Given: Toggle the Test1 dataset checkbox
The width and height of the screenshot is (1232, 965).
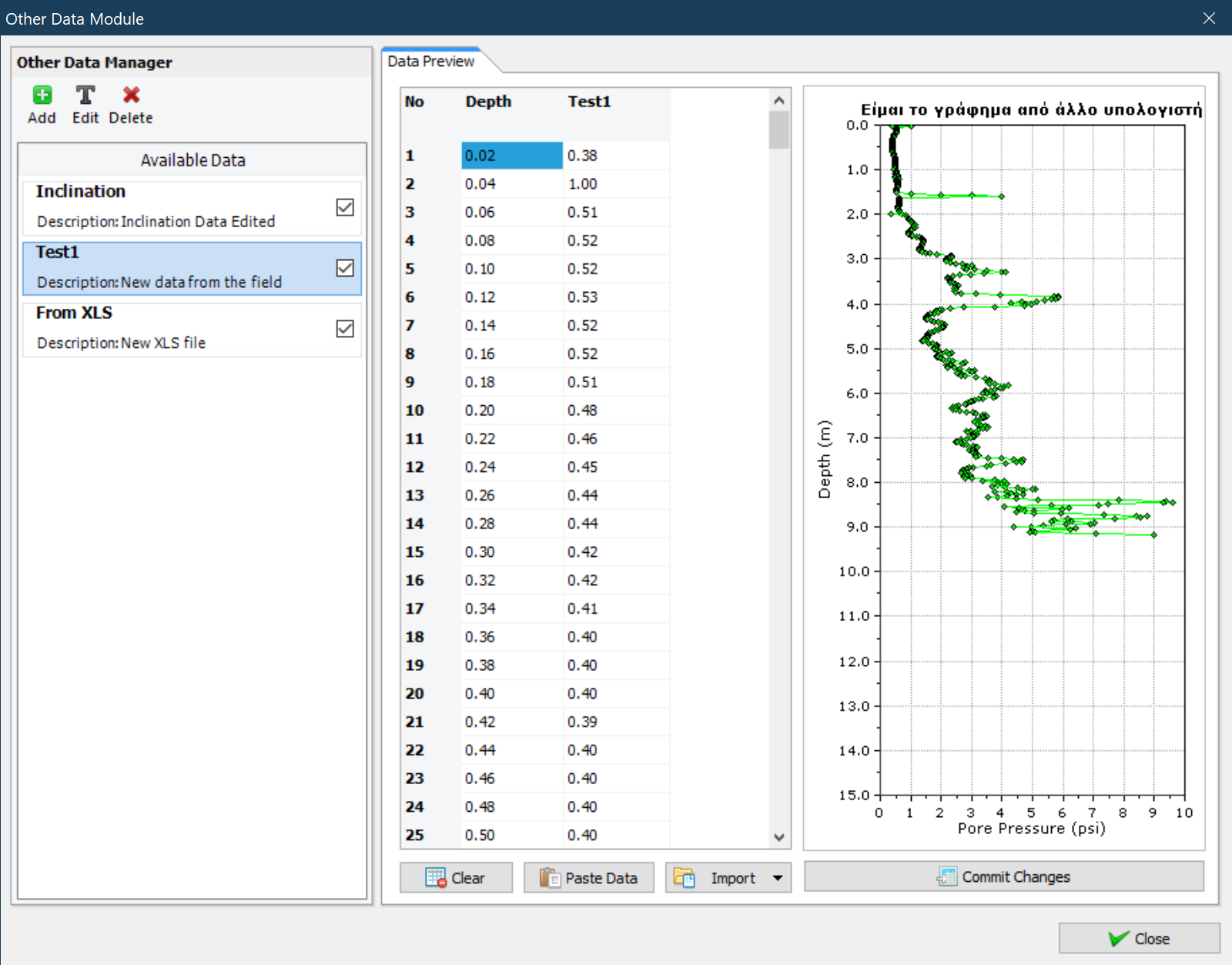Looking at the screenshot, I should click(345, 267).
